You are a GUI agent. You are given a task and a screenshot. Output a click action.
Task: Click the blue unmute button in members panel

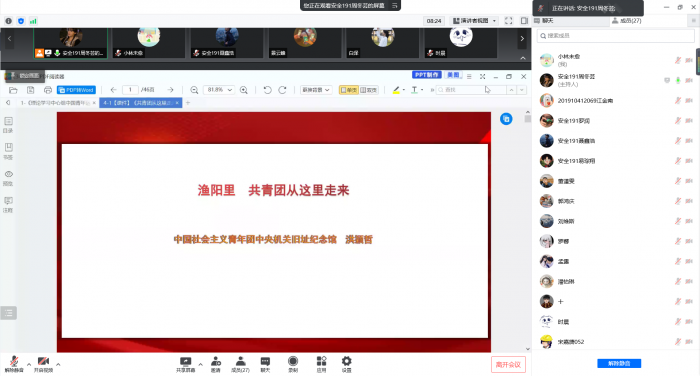[619, 363]
